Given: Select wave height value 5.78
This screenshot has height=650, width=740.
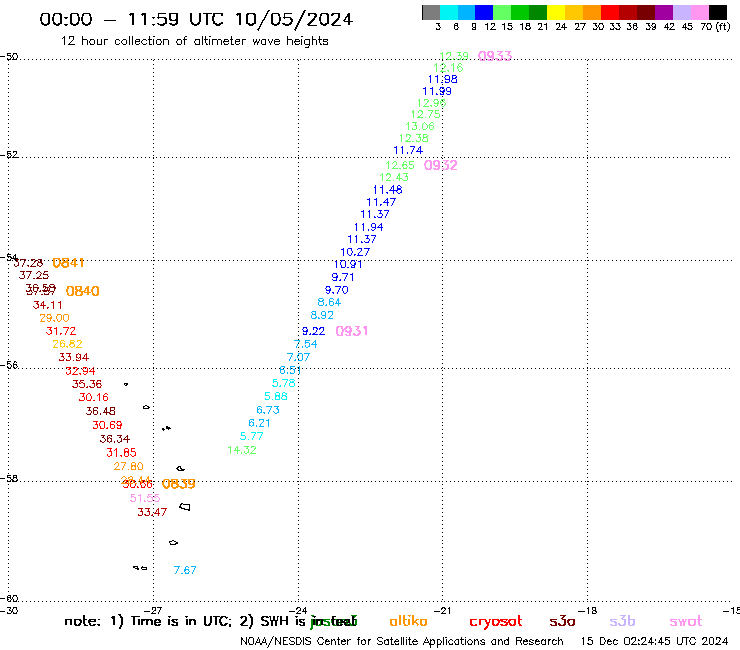Looking at the screenshot, I should pos(284,383).
